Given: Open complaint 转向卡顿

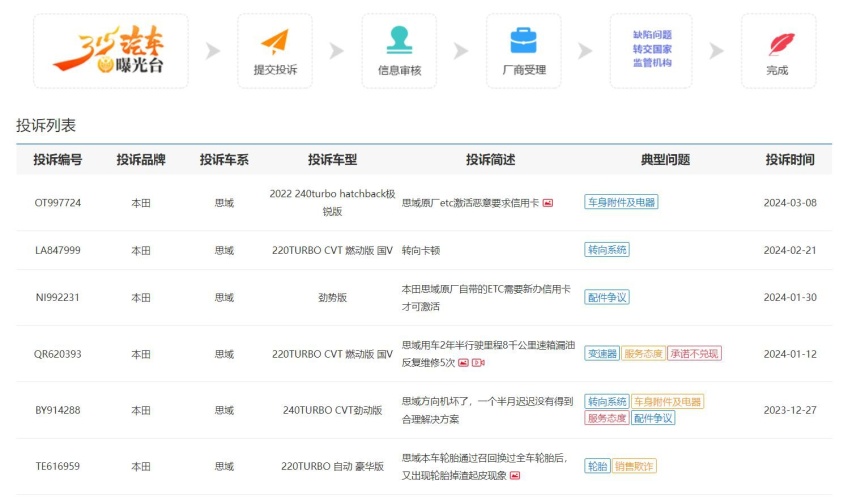Looking at the screenshot, I should (x=421, y=250).
